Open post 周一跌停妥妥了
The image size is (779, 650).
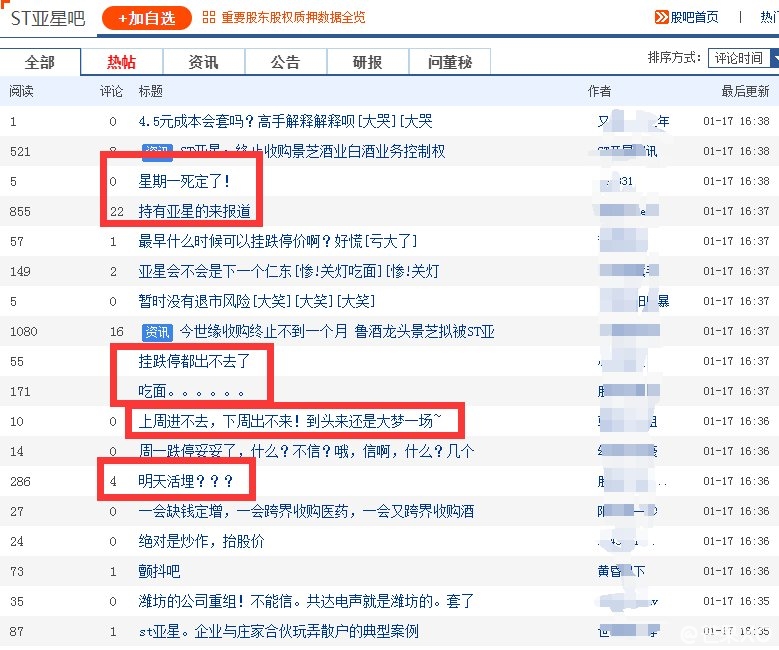tap(306, 451)
